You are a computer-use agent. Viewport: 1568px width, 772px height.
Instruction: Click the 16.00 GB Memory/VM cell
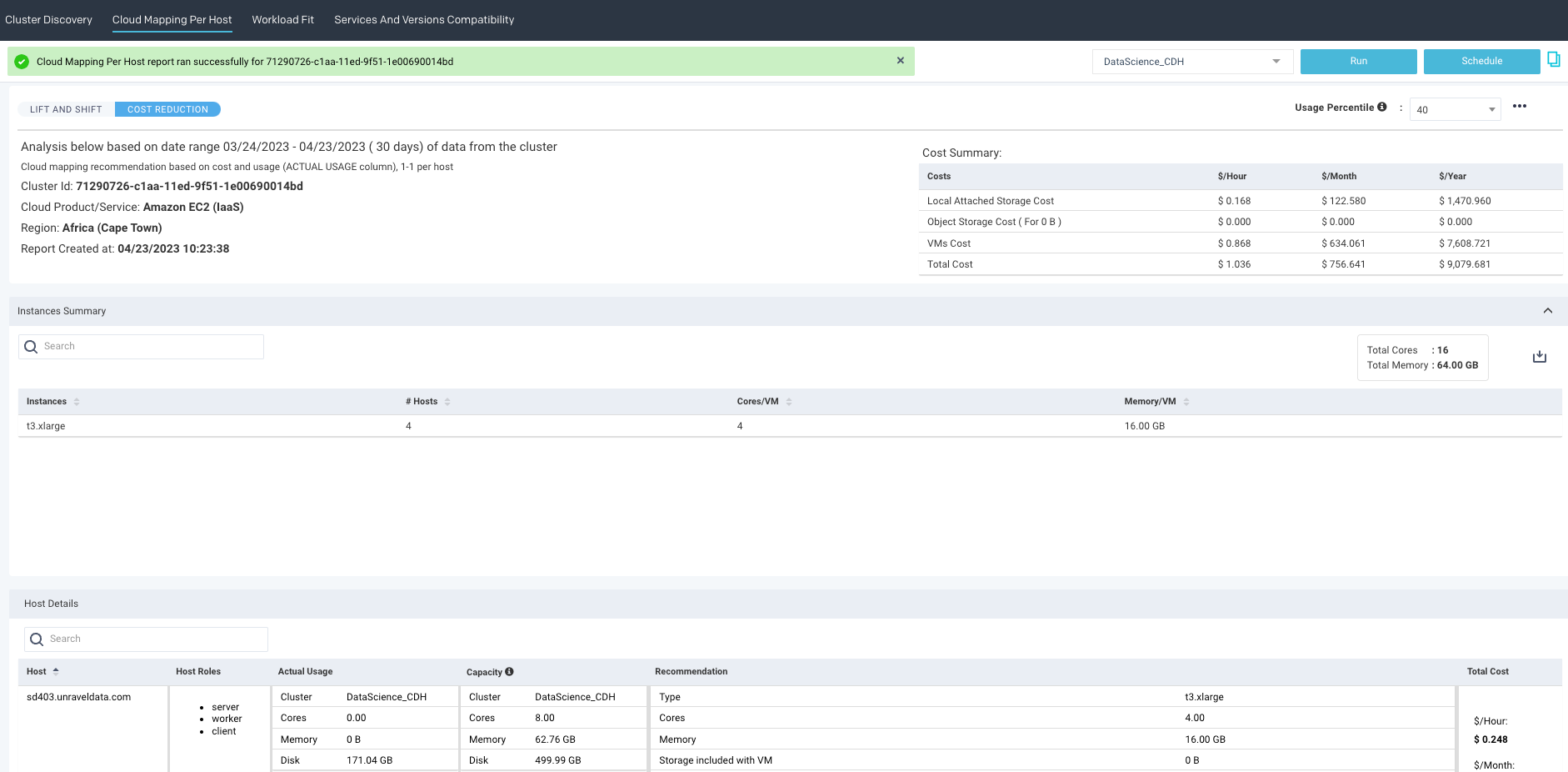tap(1145, 426)
